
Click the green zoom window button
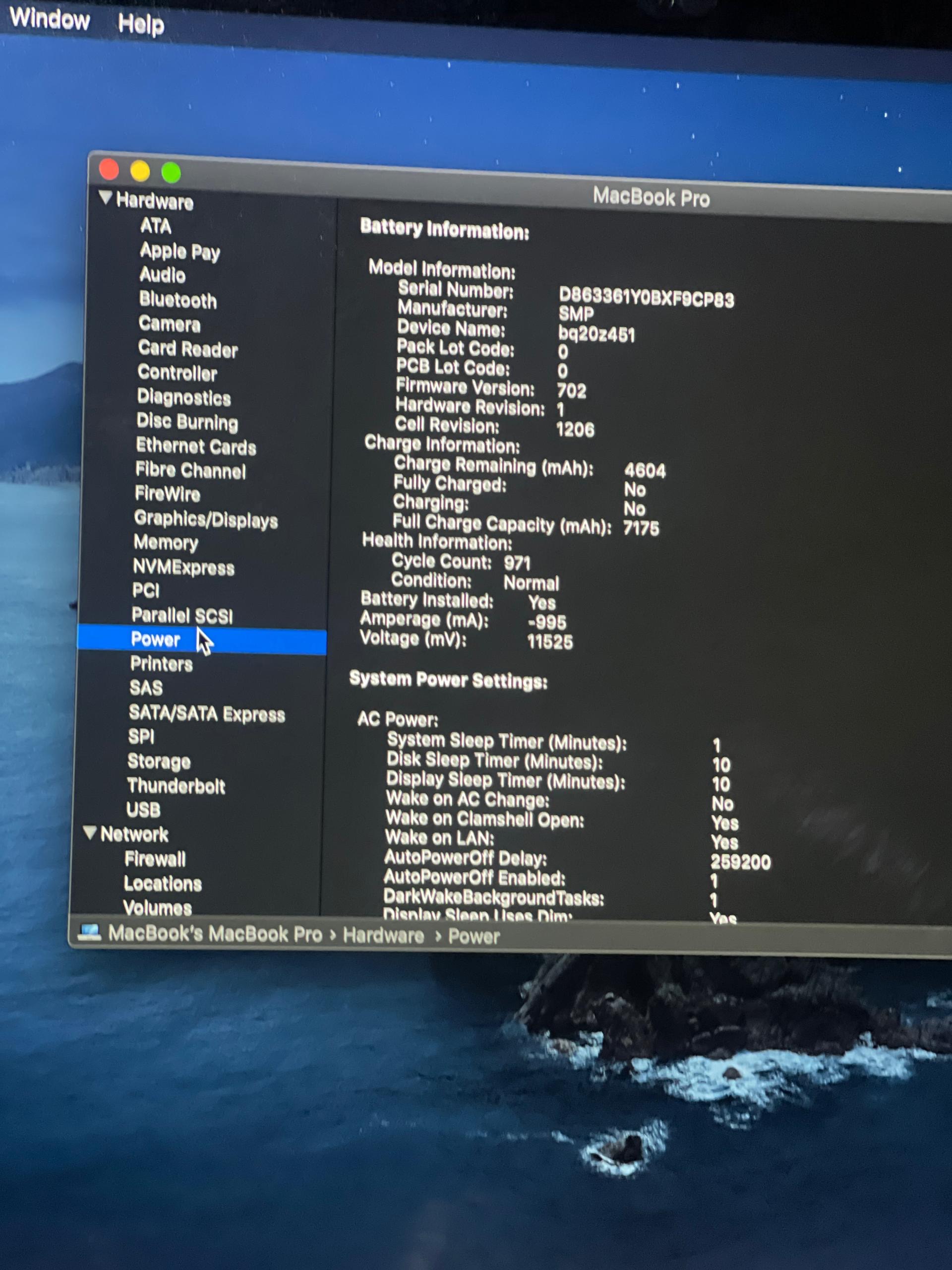click(171, 172)
